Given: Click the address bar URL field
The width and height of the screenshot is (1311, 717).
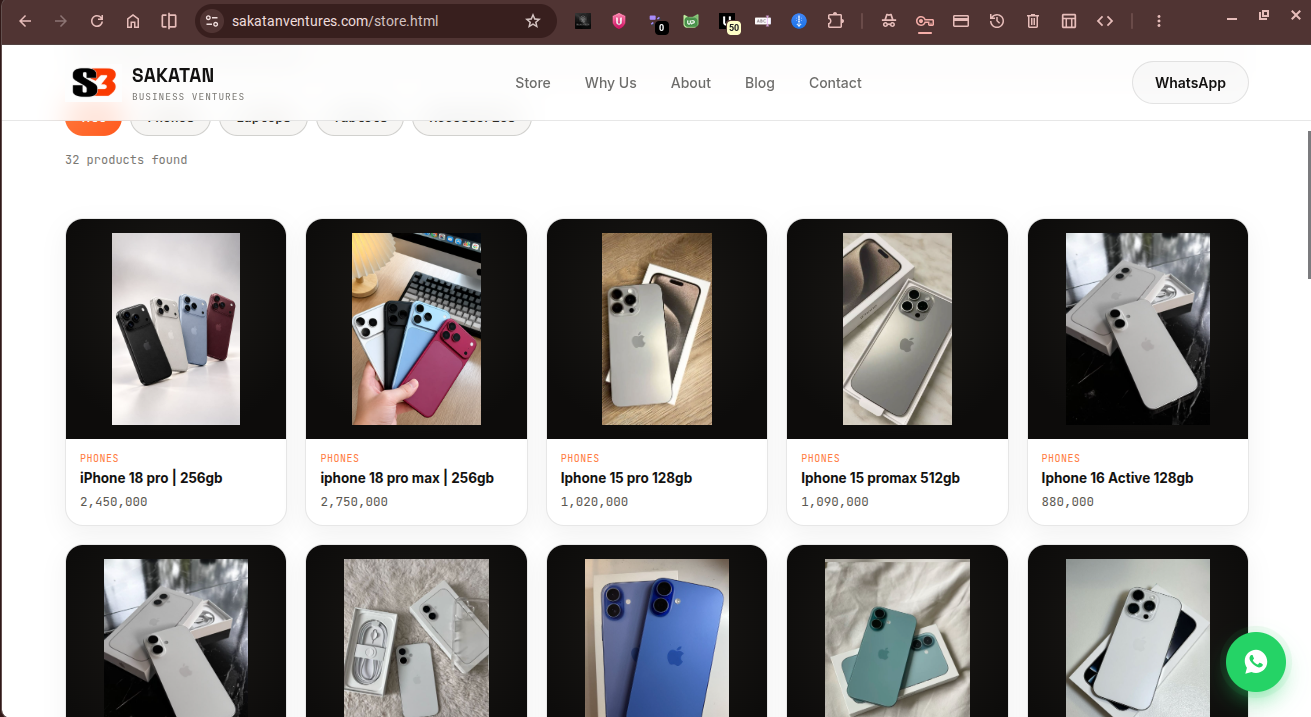Looking at the screenshot, I should pos(375,21).
